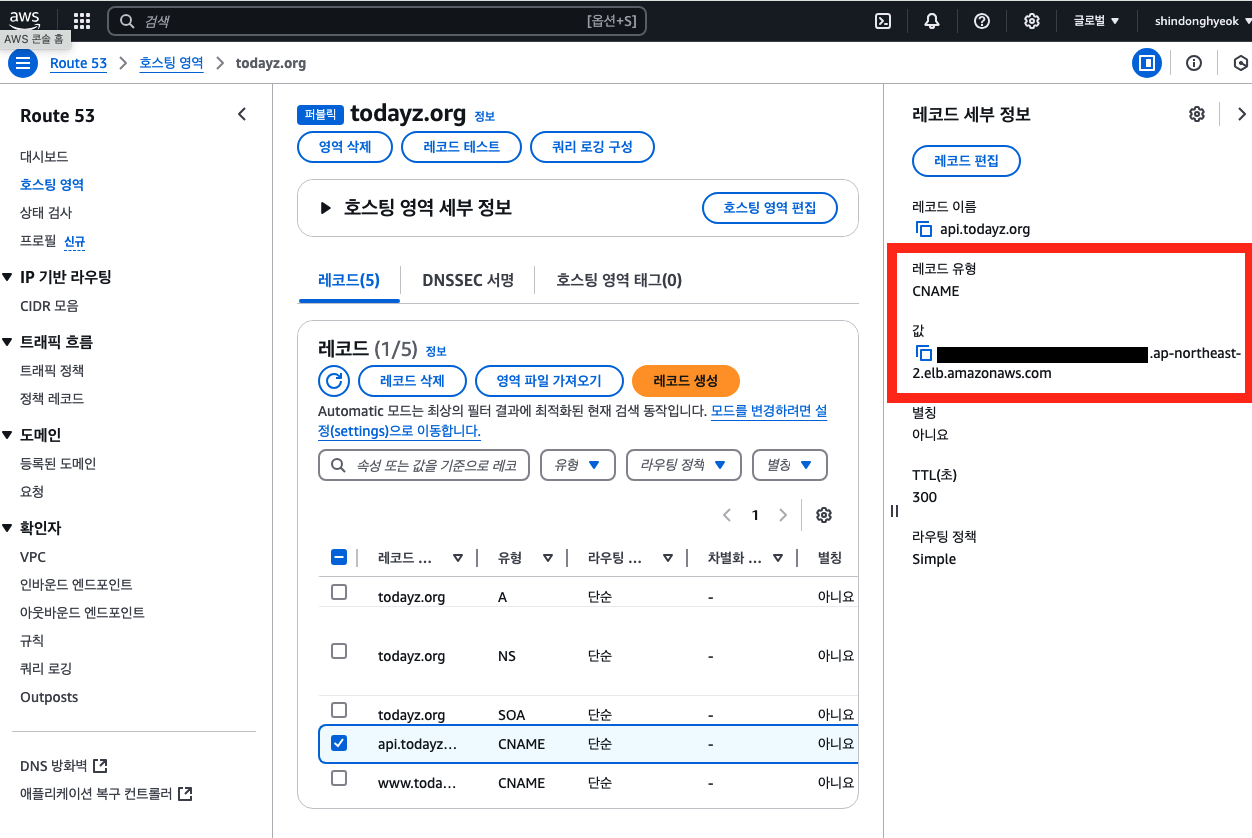Open the 별칭 filter dropdown
The image size is (1252, 838).
coord(790,465)
